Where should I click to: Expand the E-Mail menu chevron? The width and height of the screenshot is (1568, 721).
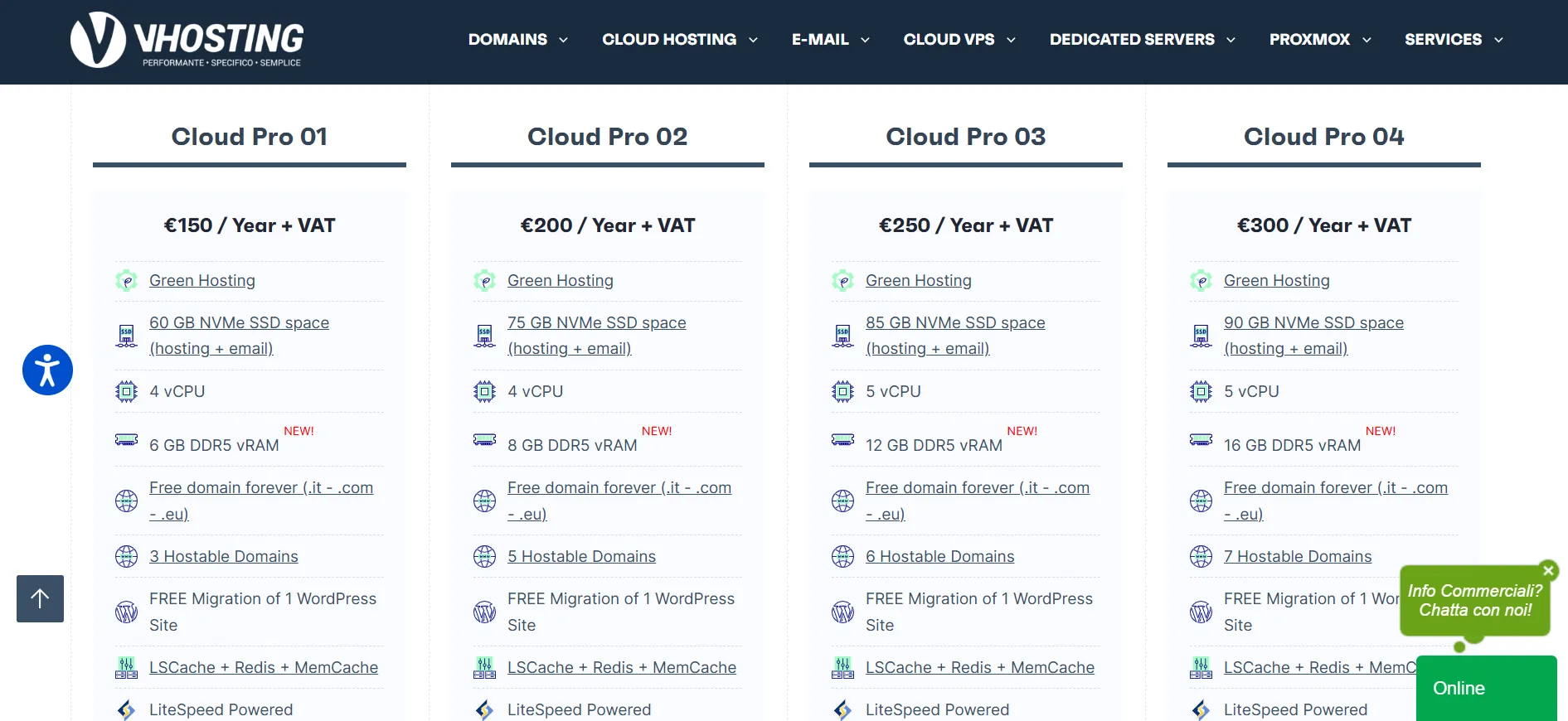[865, 40]
